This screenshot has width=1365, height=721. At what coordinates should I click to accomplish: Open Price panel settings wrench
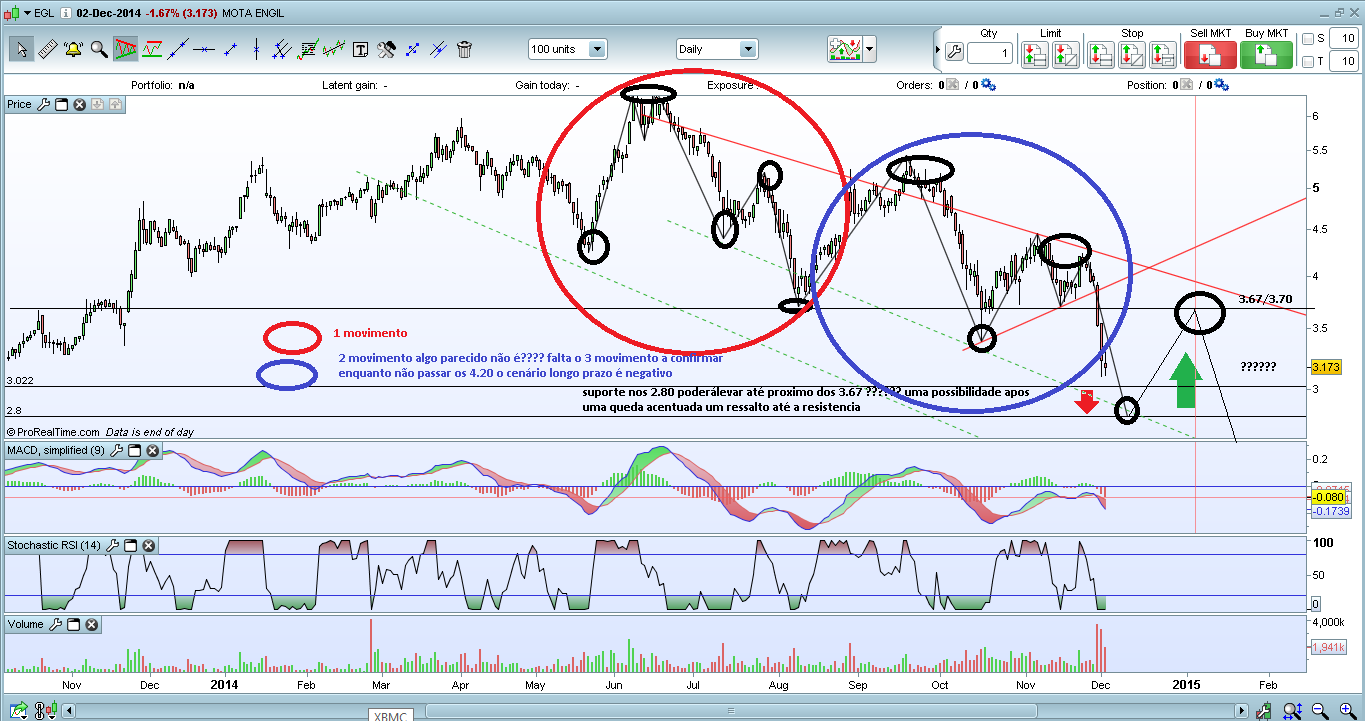43,104
